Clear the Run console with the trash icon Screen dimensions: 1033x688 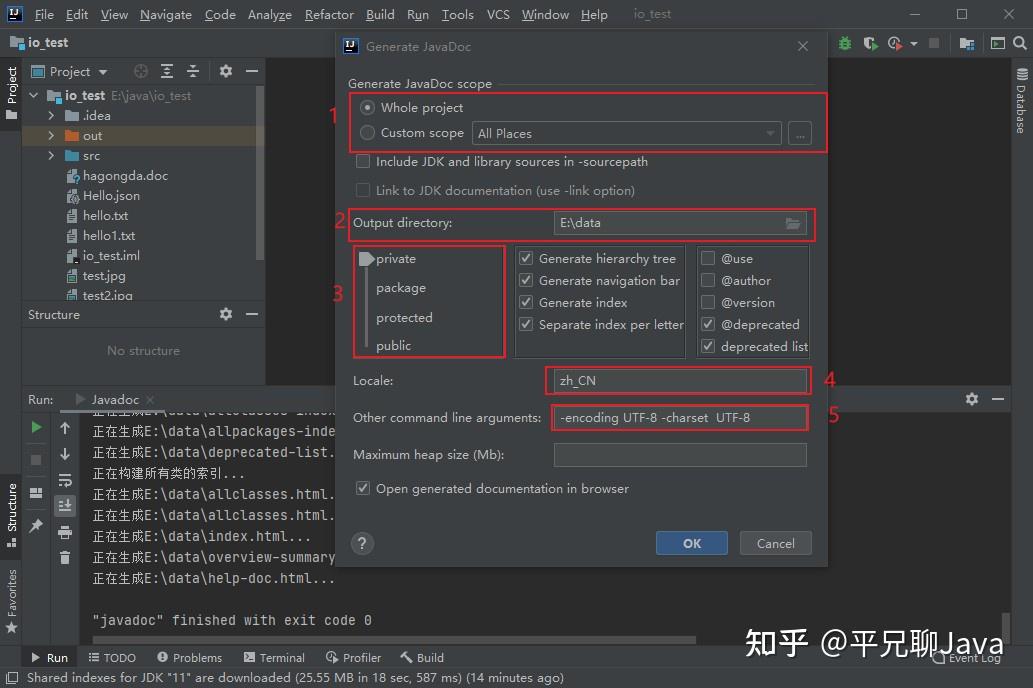point(65,558)
